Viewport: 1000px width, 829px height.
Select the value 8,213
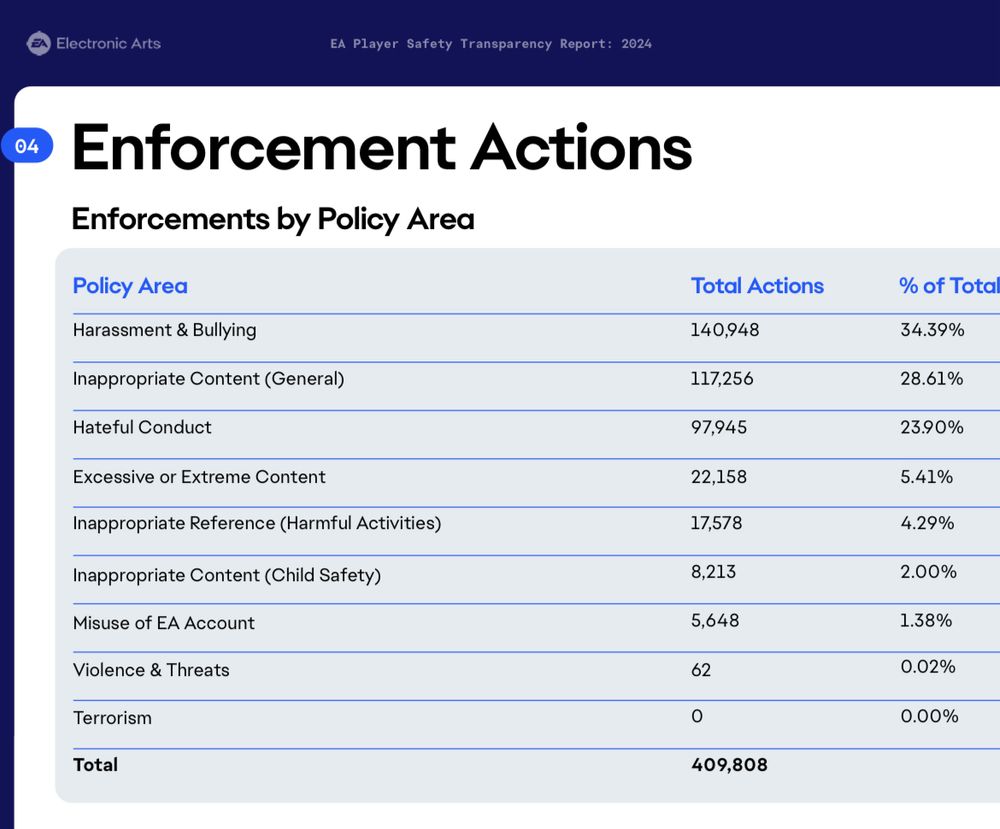[713, 572]
